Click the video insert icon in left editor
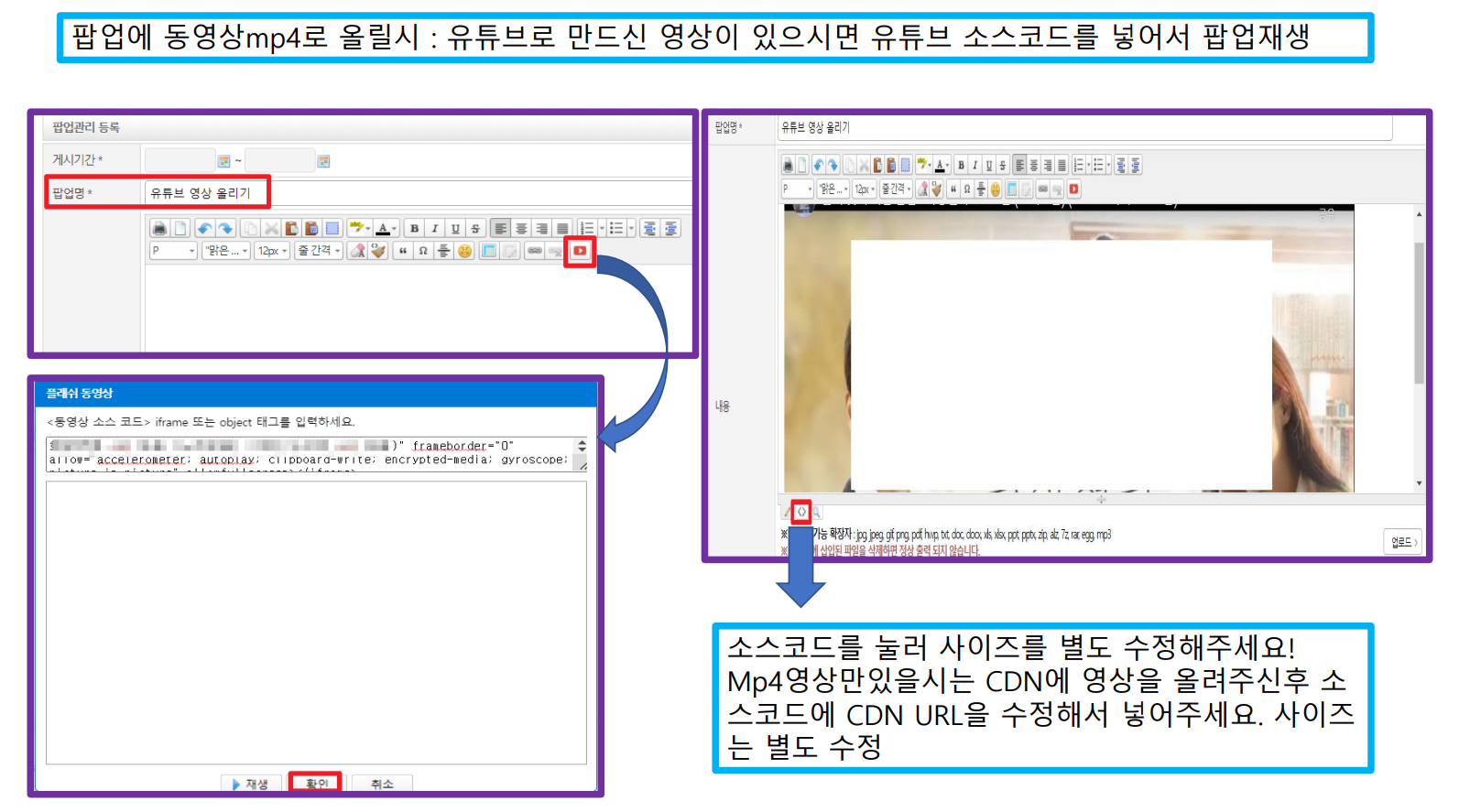 580,251
